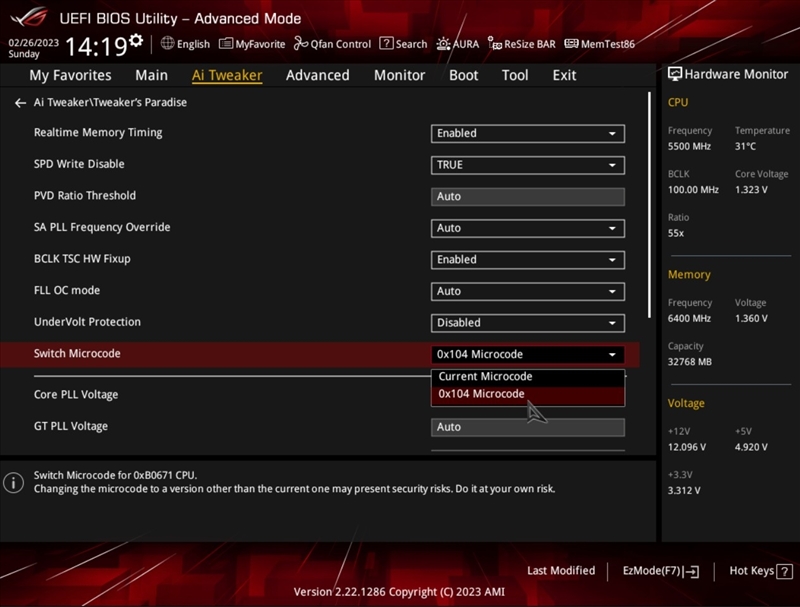Click the Hot Keys question mark icon
The image size is (800, 607).
(x=784, y=571)
